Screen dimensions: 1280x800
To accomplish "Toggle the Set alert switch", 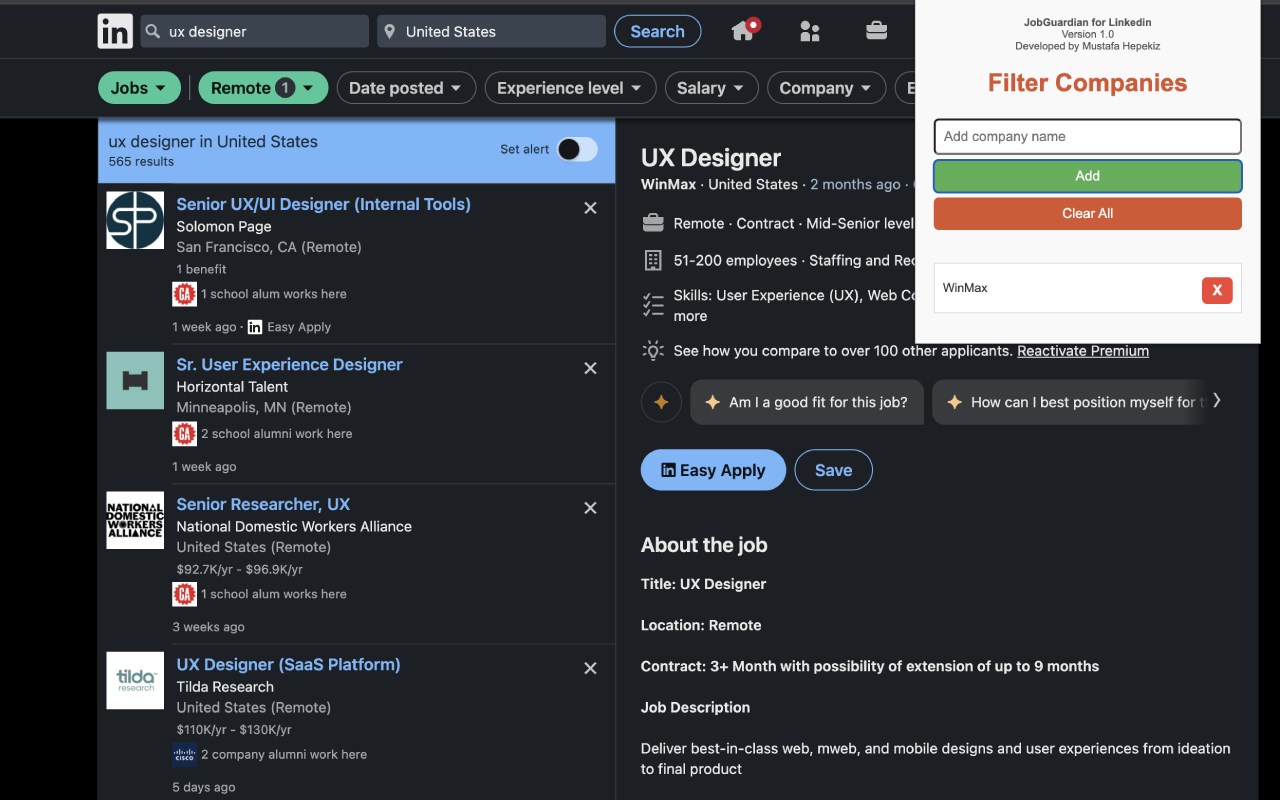I will pos(577,149).
